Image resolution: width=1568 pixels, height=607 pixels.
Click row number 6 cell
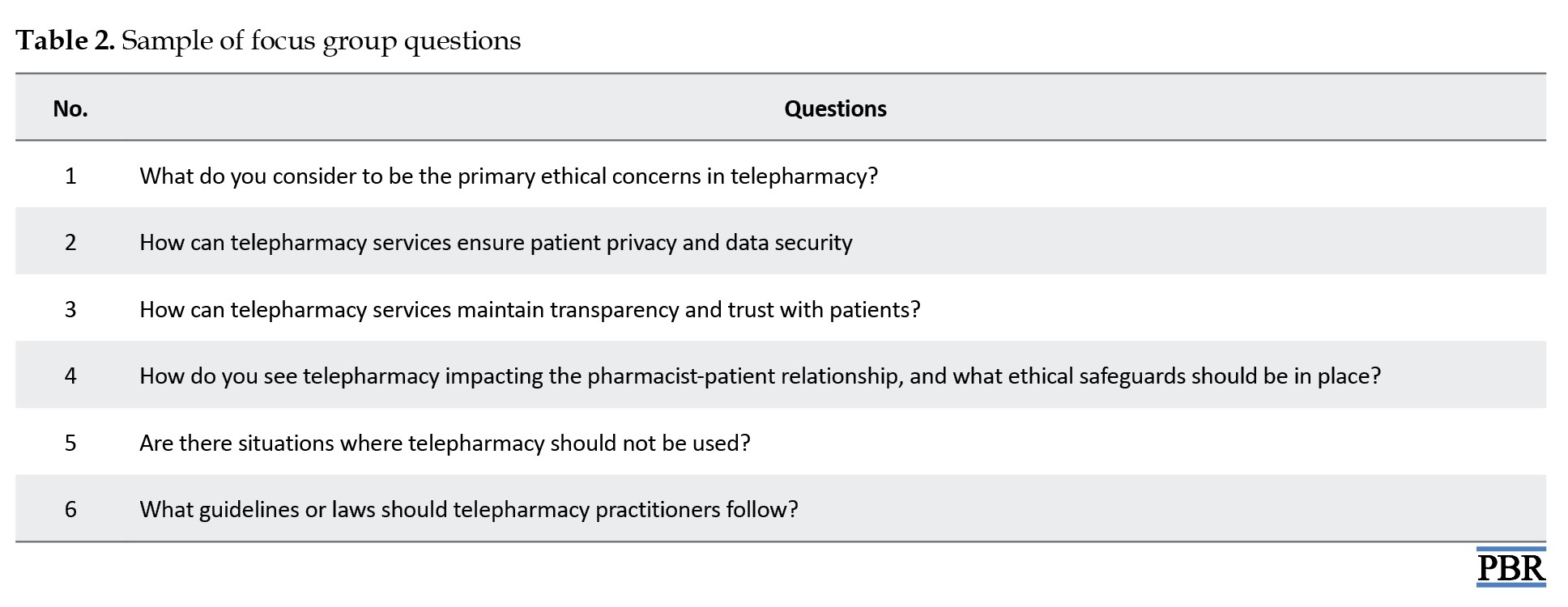click(x=70, y=509)
